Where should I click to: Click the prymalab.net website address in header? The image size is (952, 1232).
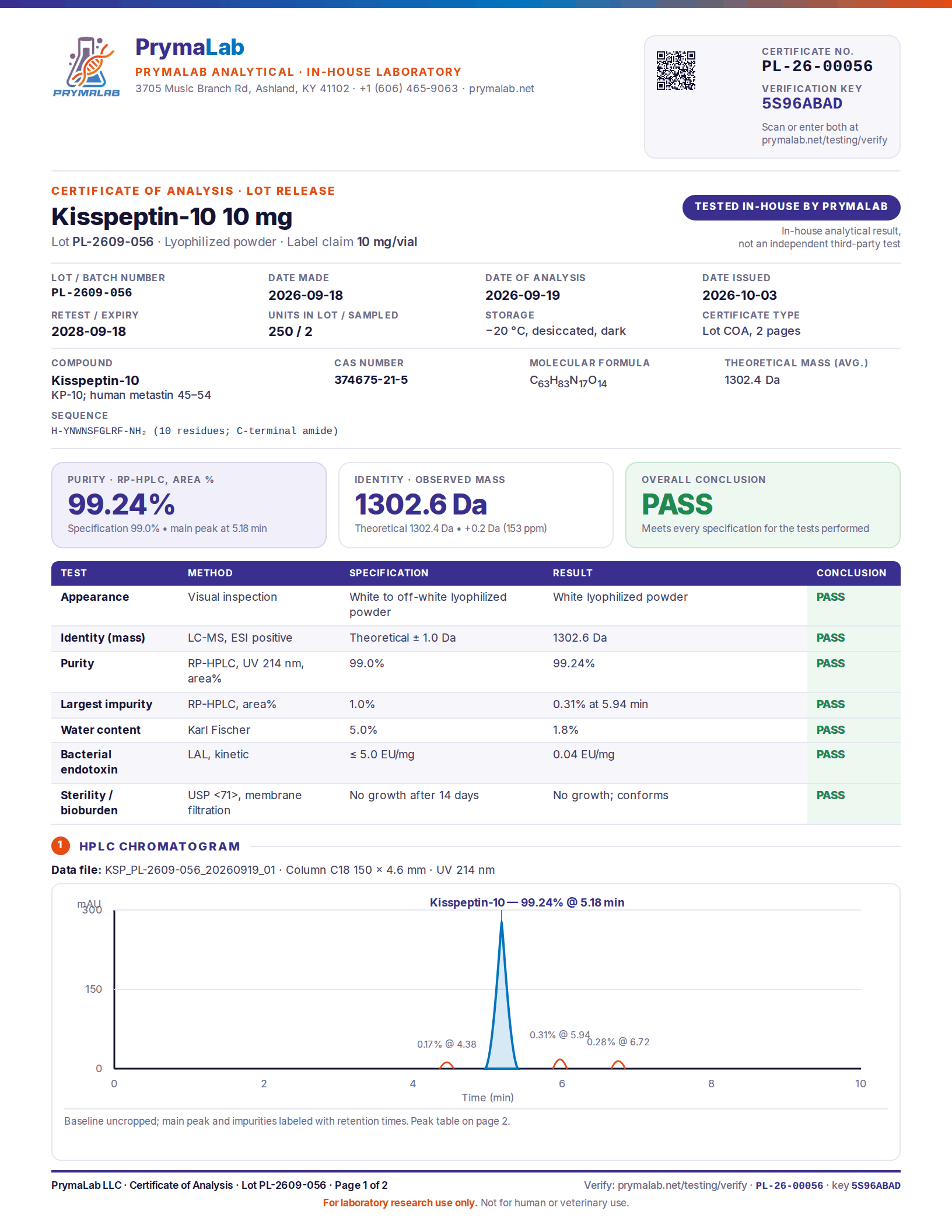pos(502,89)
